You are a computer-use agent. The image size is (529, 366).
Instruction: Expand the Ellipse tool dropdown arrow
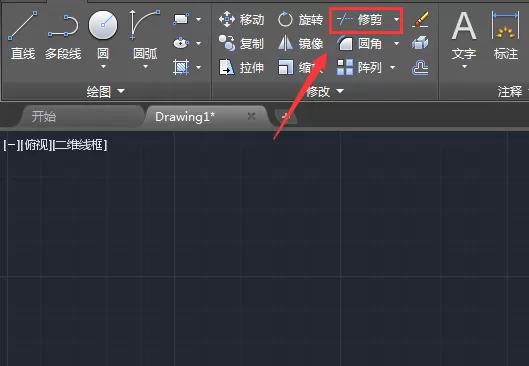click(198, 43)
